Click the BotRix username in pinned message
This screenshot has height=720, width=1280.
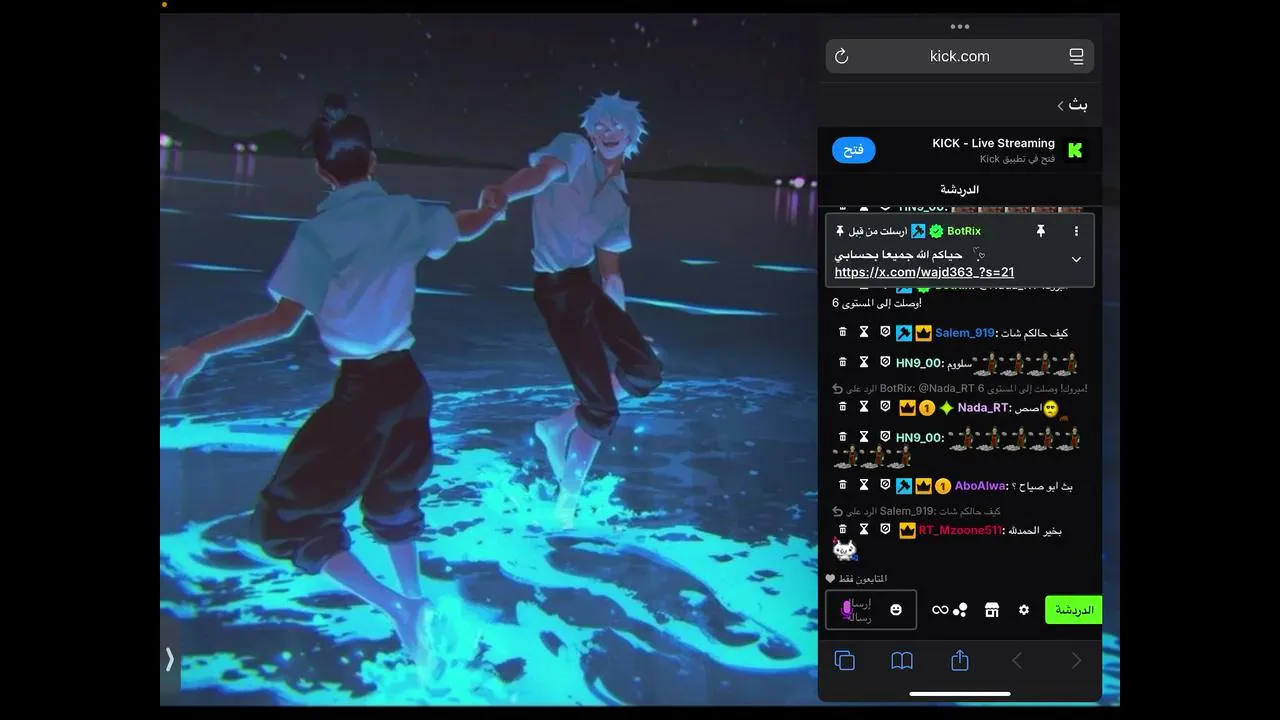[x=964, y=231]
